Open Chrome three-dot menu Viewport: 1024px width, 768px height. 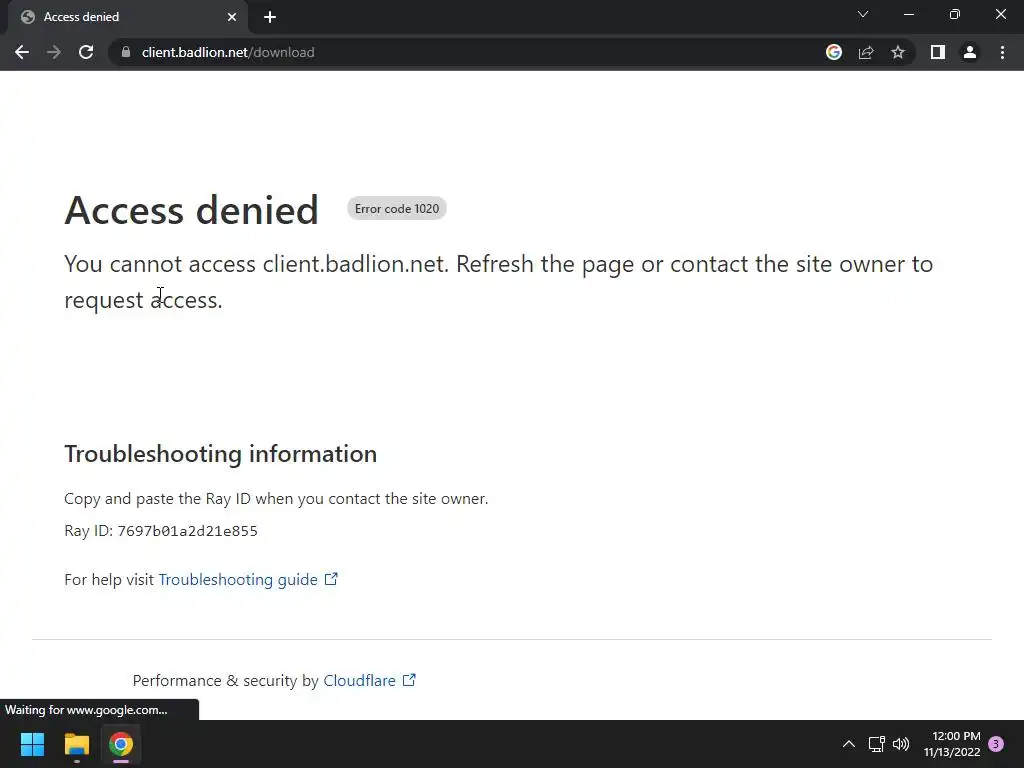1002,52
